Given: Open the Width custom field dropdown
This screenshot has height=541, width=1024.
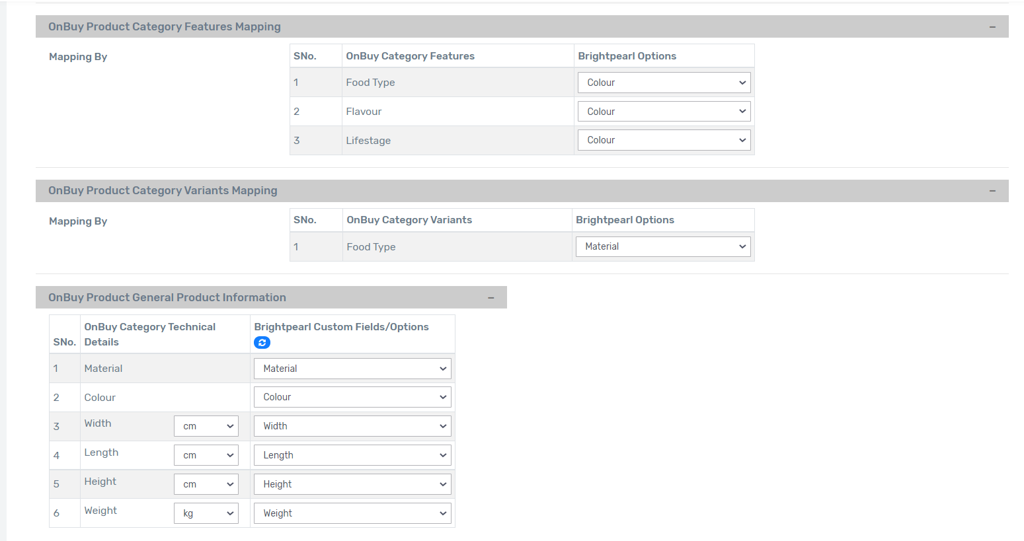Looking at the screenshot, I should click(x=353, y=426).
